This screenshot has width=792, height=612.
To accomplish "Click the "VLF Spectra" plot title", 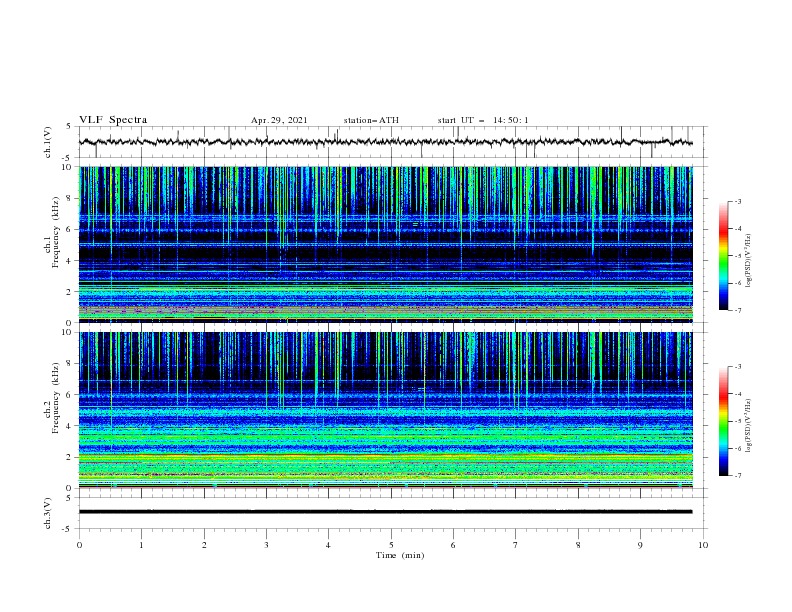I will click(x=113, y=120).
